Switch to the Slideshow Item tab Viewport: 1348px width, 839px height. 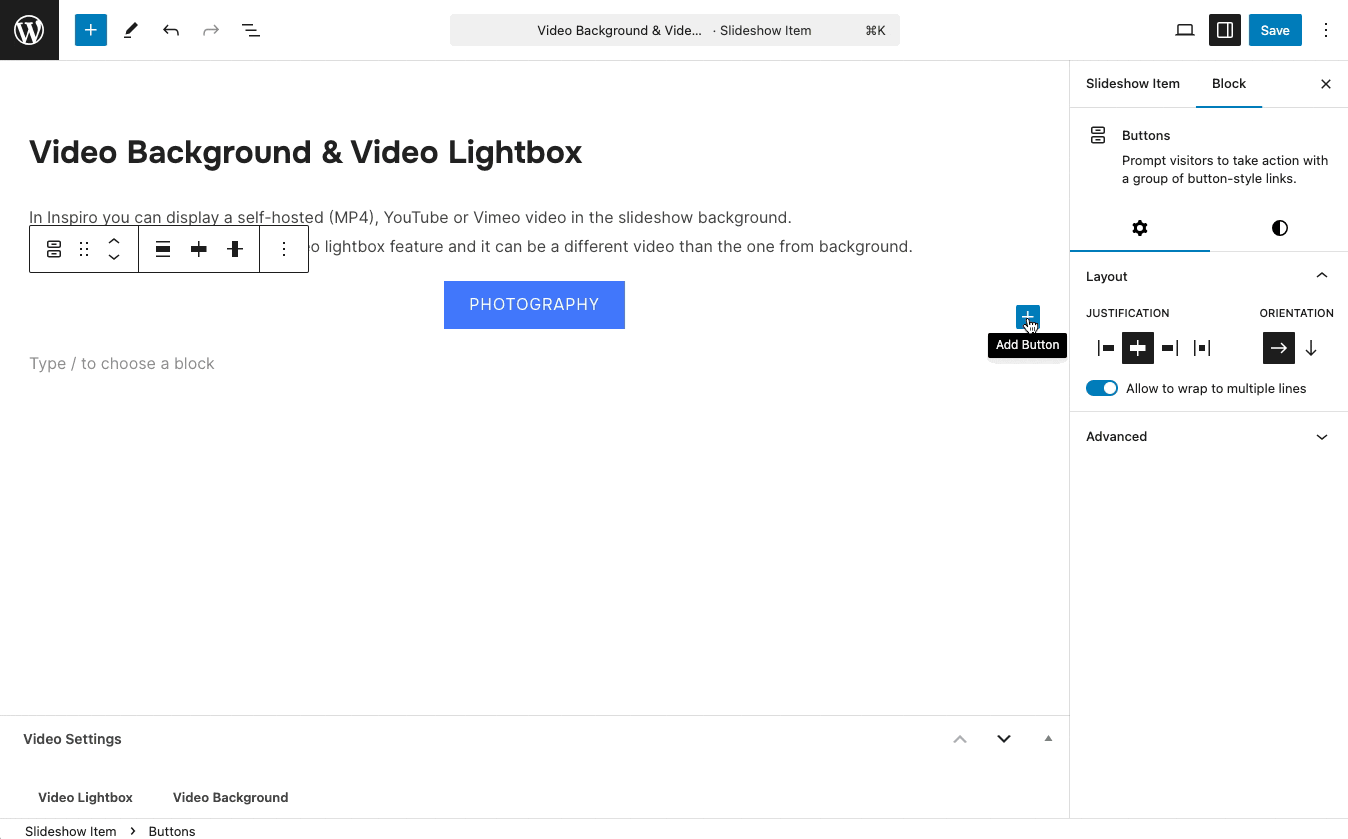(1132, 84)
